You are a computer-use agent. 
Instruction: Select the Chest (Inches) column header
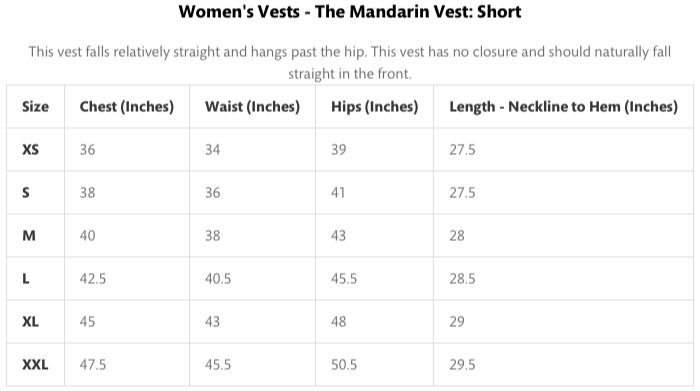tap(127, 107)
